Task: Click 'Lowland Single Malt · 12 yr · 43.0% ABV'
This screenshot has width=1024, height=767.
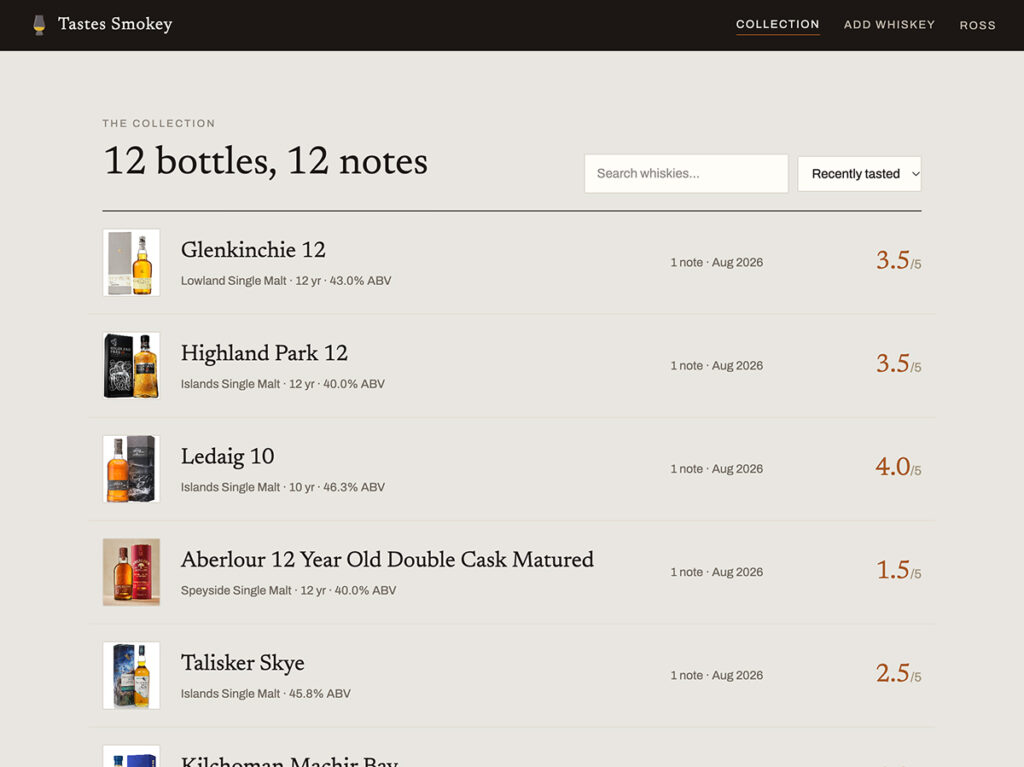Action: click(286, 281)
